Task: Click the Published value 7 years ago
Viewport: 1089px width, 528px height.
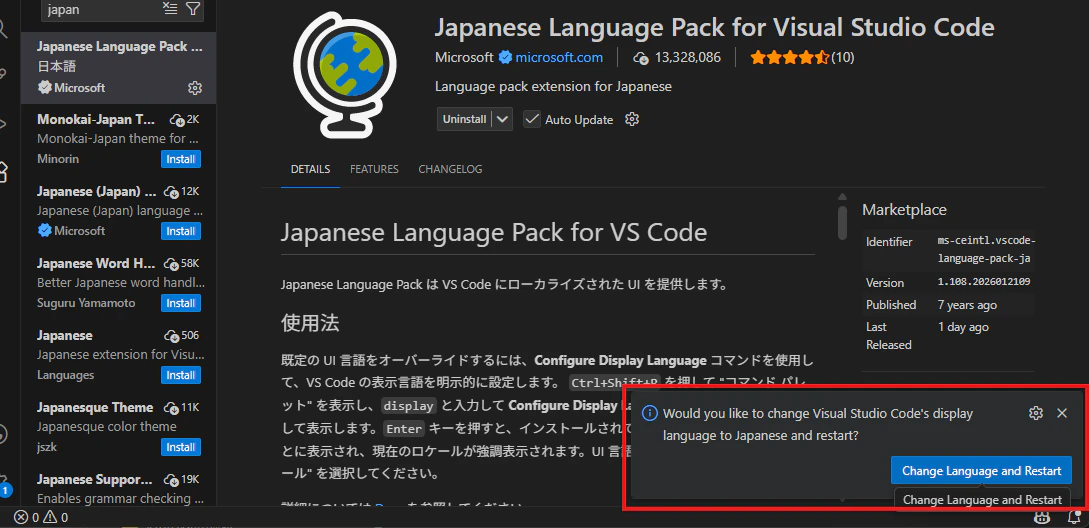Action: [x=967, y=305]
